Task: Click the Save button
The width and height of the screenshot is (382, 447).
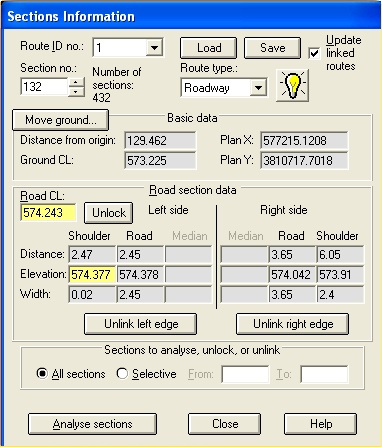Action: [x=273, y=48]
